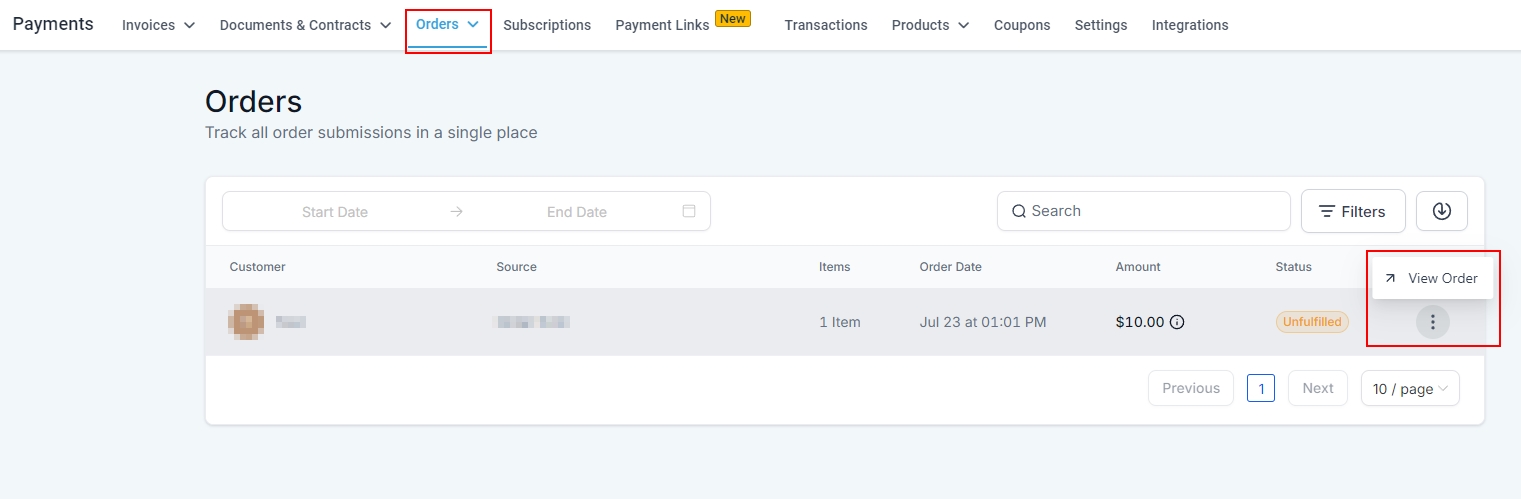Viewport: 1521px width, 499px height.
Task: Open the Orders tab dropdown
Action: [447, 24]
